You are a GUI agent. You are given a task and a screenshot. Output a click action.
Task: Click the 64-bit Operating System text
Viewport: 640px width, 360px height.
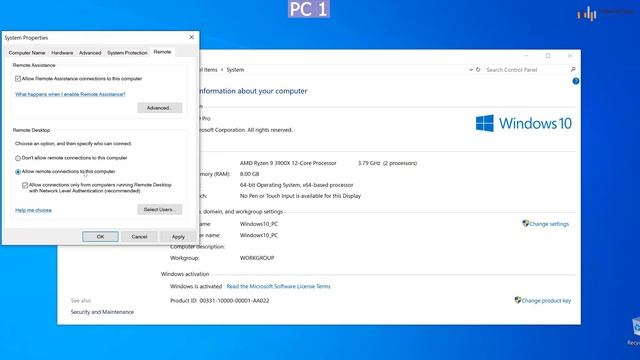tap(296, 185)
